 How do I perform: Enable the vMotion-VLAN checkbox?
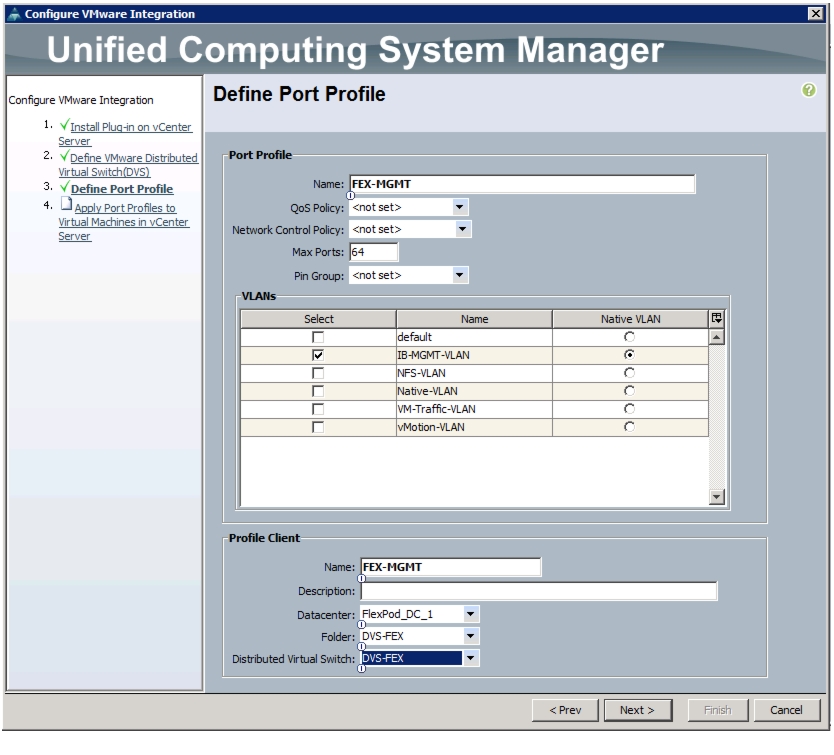[x=318, y=427]
